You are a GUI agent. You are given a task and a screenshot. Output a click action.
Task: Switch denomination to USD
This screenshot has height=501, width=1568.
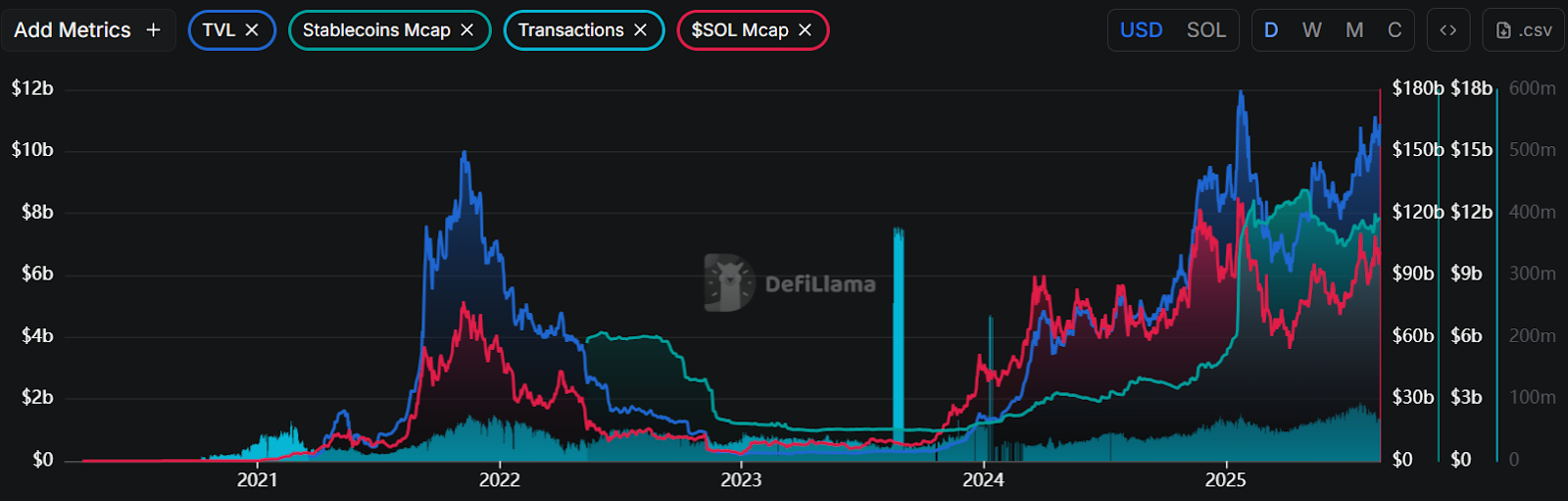coord(1141,30)
